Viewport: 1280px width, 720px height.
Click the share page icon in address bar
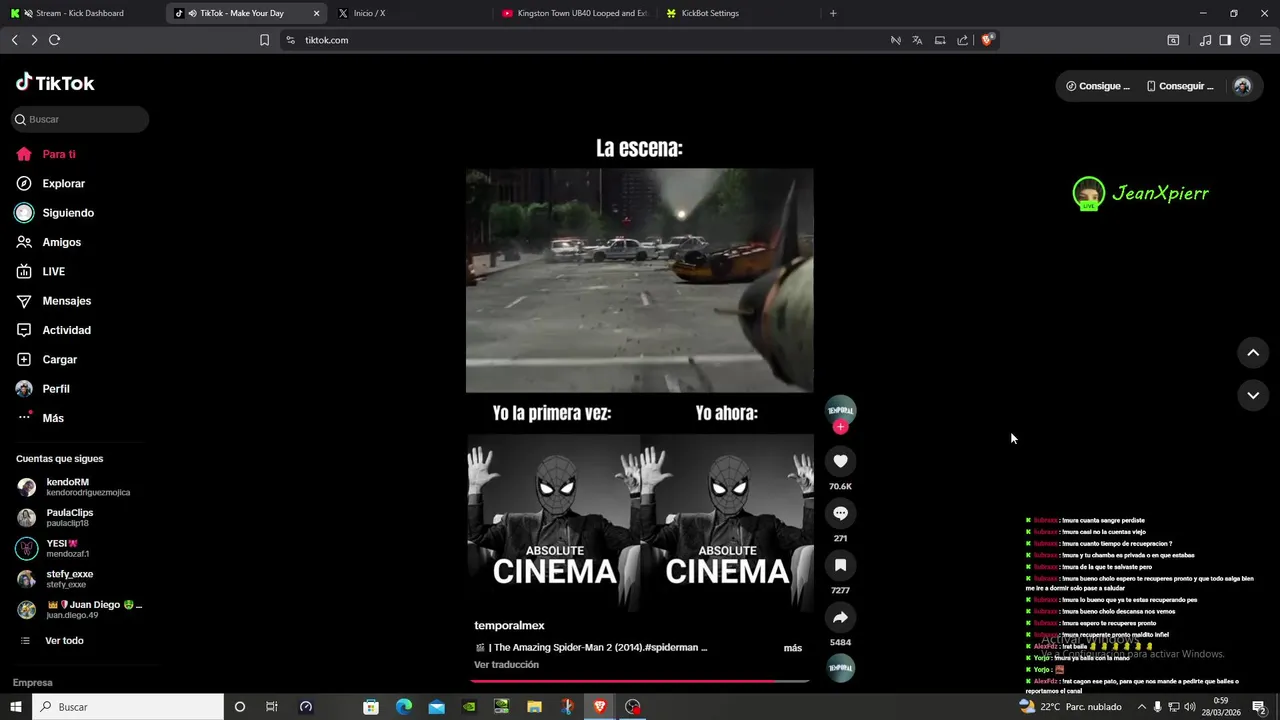click(962, 40)
